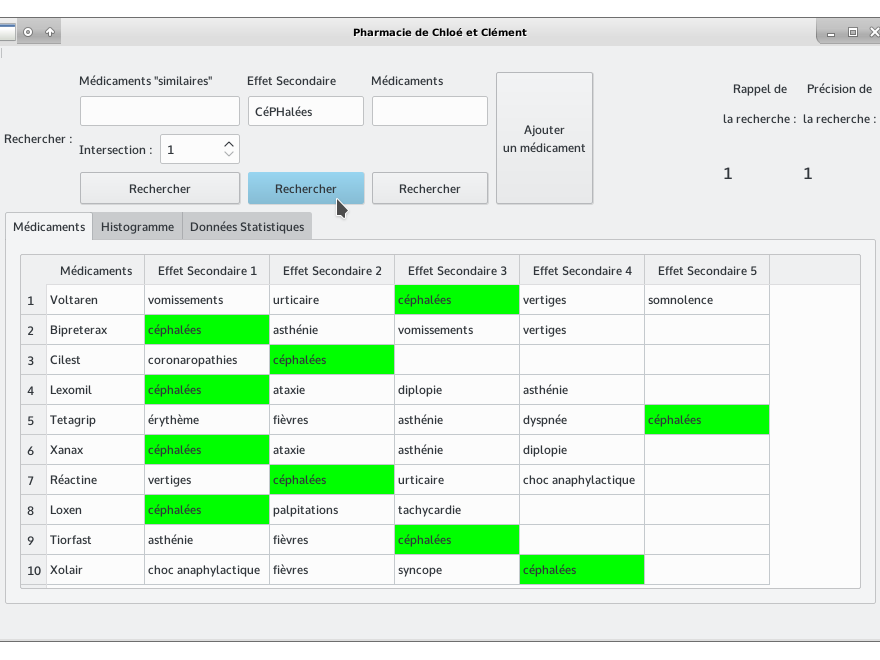Click the up-arrow icon in the title bar

coord(49,32)
